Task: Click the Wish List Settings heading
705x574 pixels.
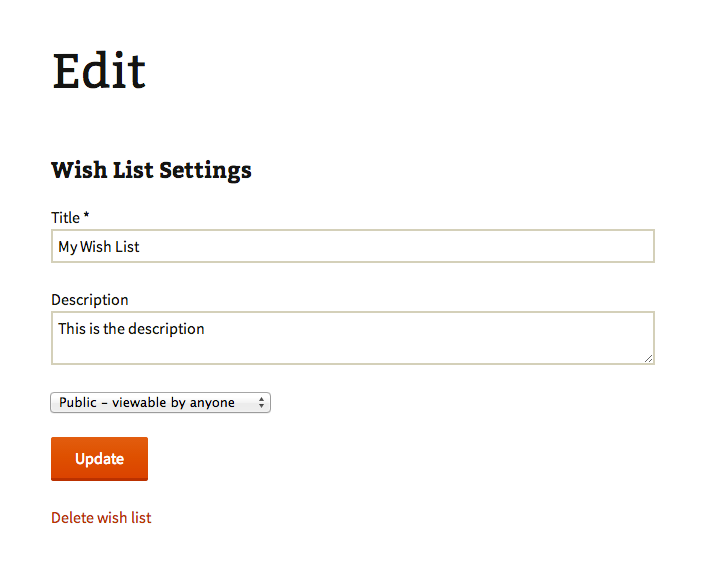Action: tap(151, 170)
